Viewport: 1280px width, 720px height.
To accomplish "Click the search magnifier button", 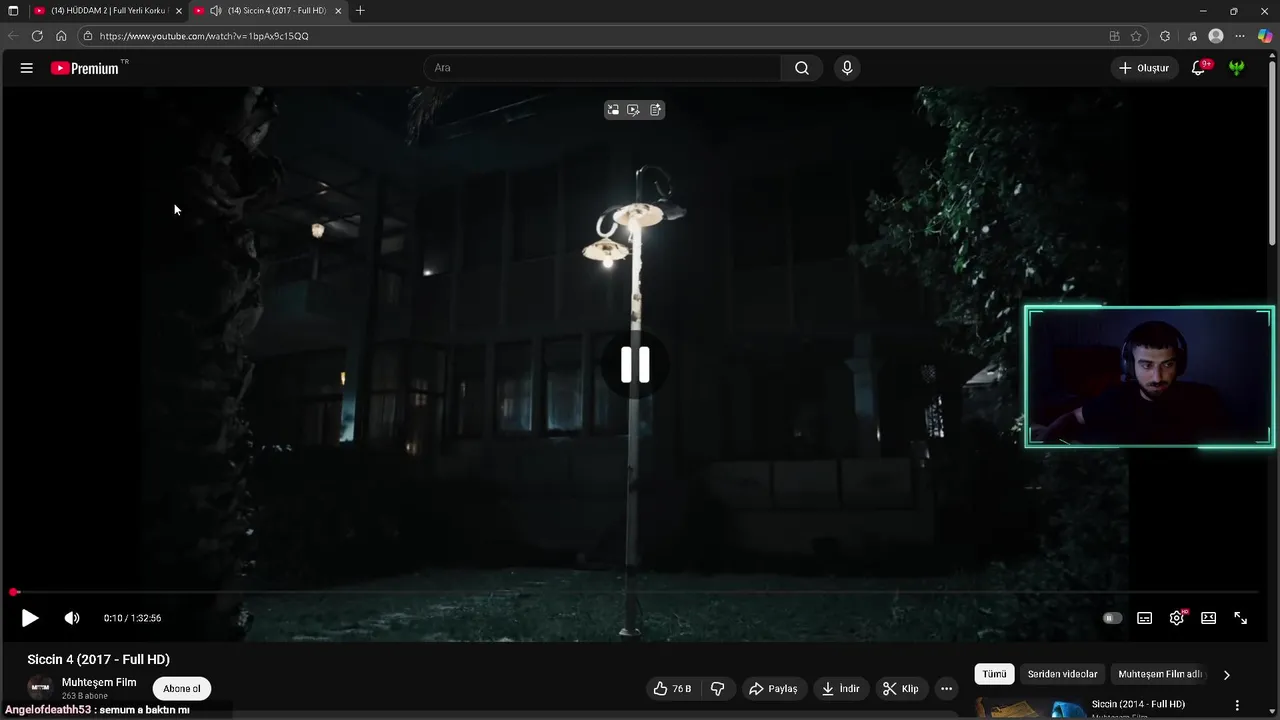I will (x=802, y=68).
